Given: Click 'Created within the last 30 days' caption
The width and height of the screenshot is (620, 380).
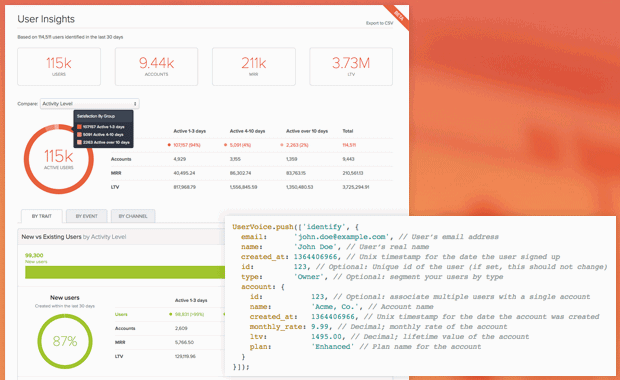Looking at the screenshot, I should (64, 306).
